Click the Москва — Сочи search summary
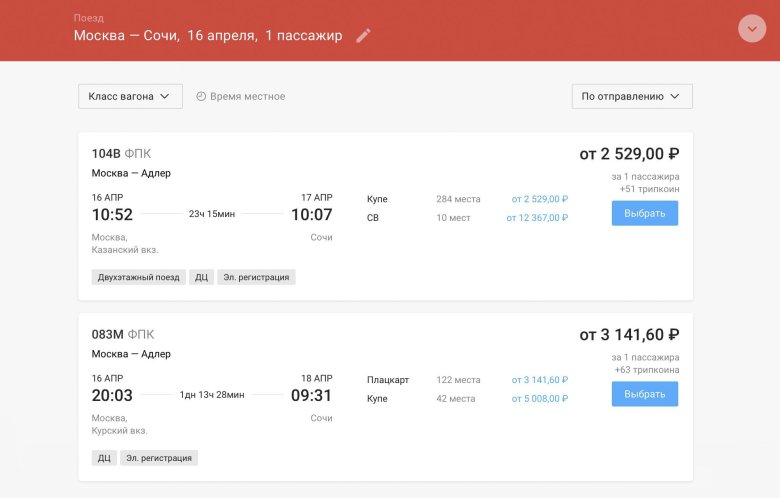This screenshot has width=780, height=498. pyautogui.click(x=207, y=36)
